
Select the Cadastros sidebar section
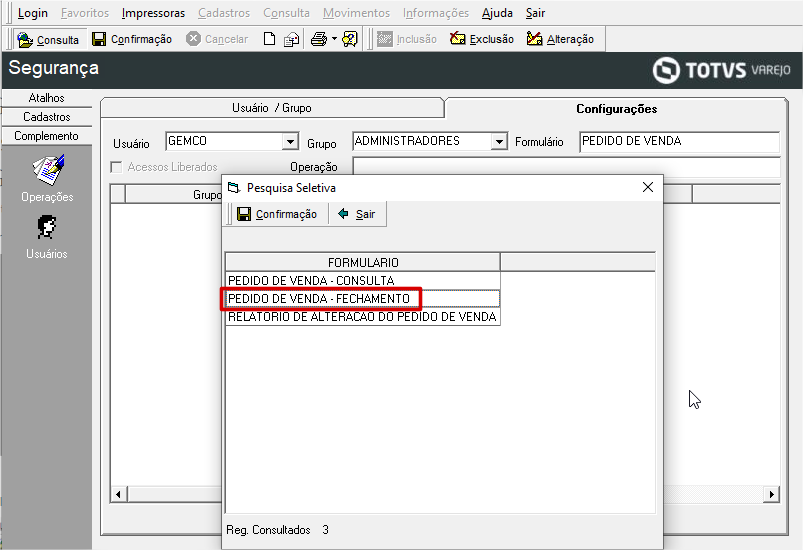[x=47, y=117]
